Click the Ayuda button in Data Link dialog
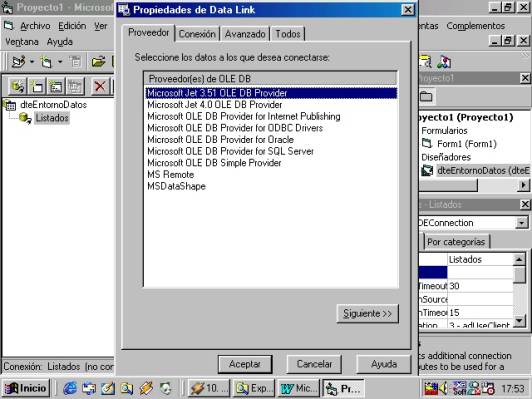 384,364
